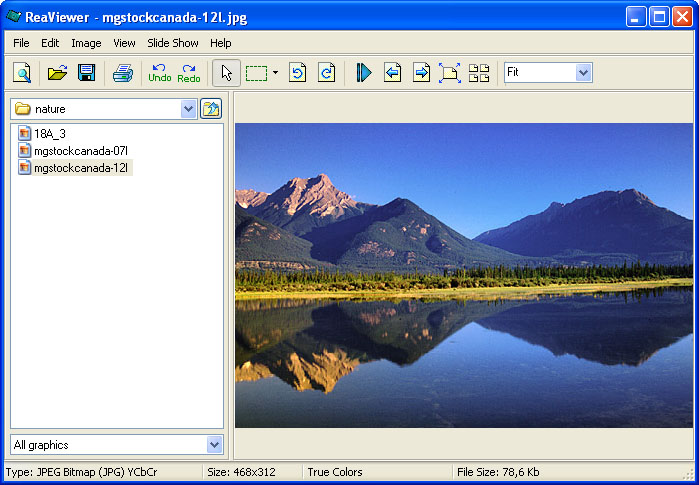This screenshot has height=485, width=699.
Task: Open the File menu
Action: coord(21,43)
